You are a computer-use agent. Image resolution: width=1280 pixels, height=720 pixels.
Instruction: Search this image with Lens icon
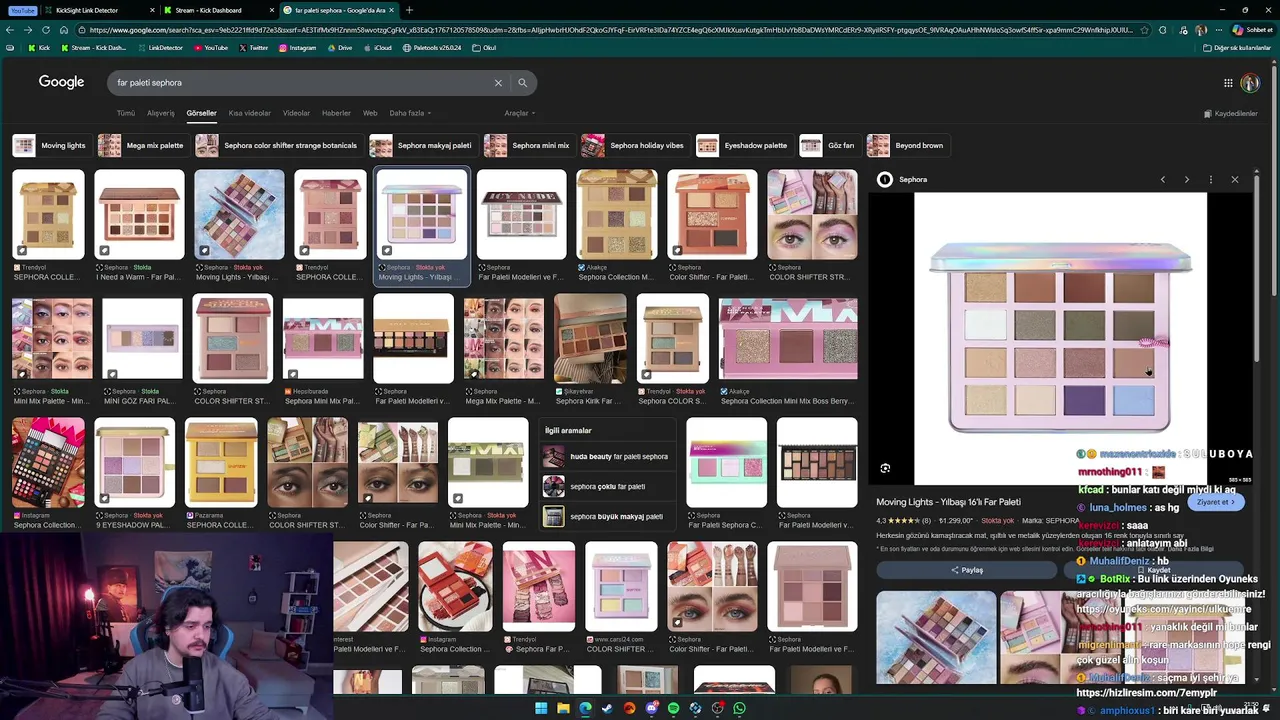pos(885,468)
